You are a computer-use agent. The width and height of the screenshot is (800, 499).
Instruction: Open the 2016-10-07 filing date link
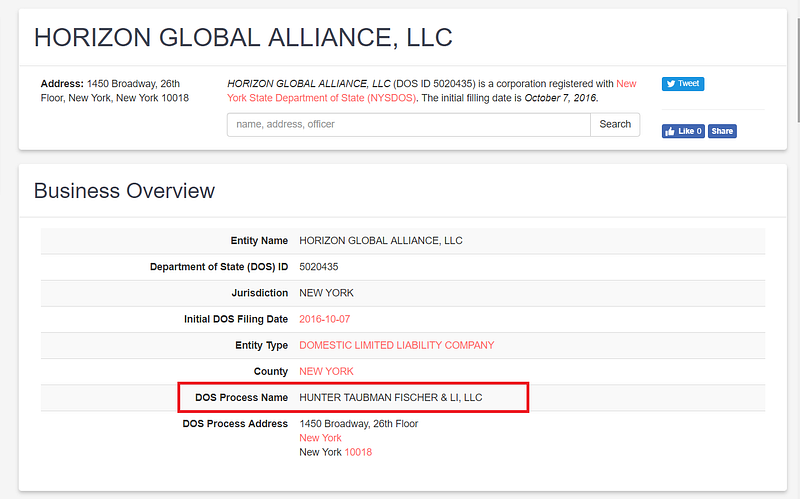324,319
